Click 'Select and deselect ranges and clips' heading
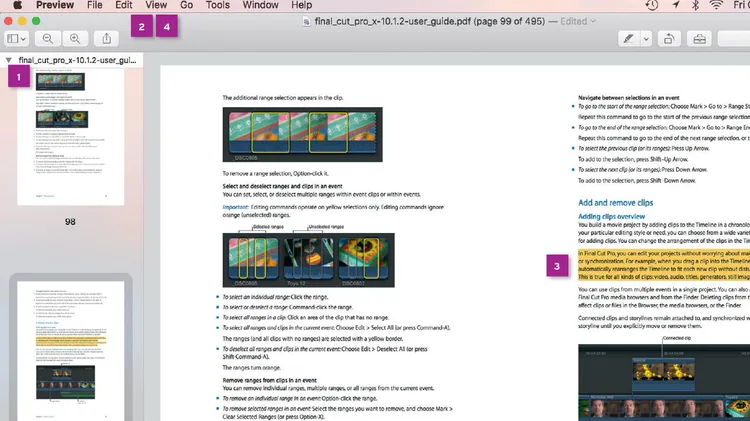This screenshot has height=421, width=750. click(x=282, y=186)
